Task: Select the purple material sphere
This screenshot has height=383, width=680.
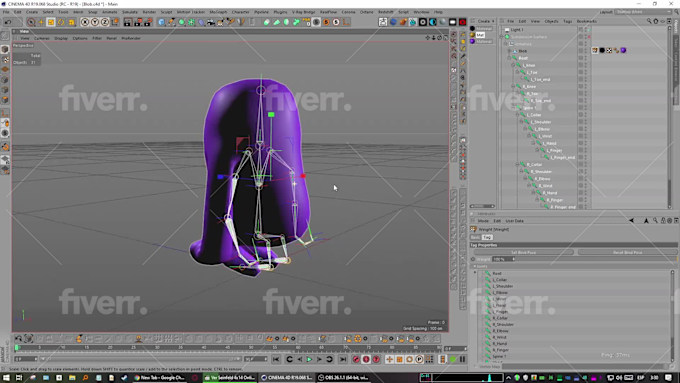Action: pyautogui.click(x=472, y=41)
